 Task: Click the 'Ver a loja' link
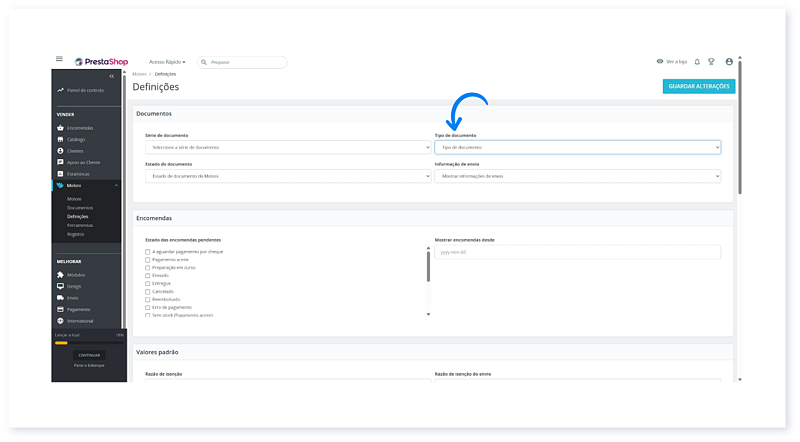pyautogui.click(x=672, y=62)
